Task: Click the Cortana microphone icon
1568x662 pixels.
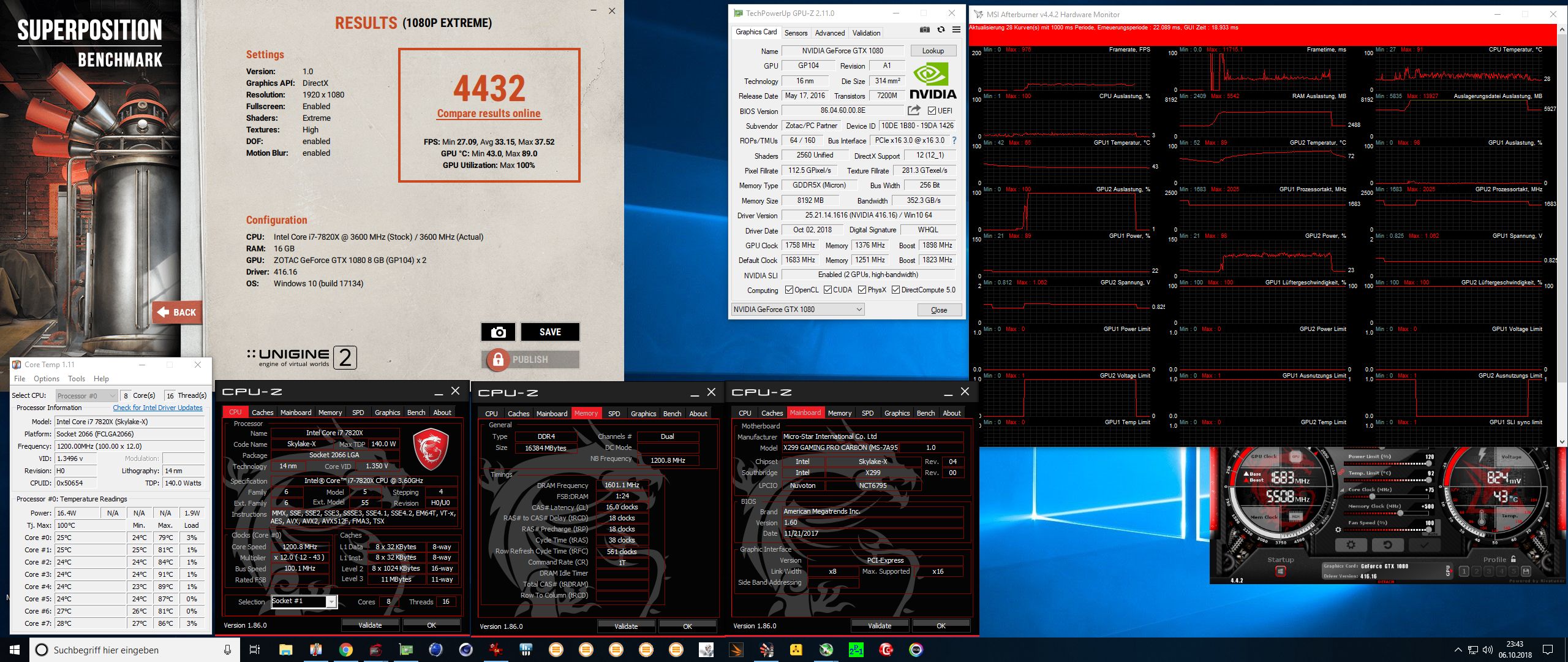Action: click(227, 650)
